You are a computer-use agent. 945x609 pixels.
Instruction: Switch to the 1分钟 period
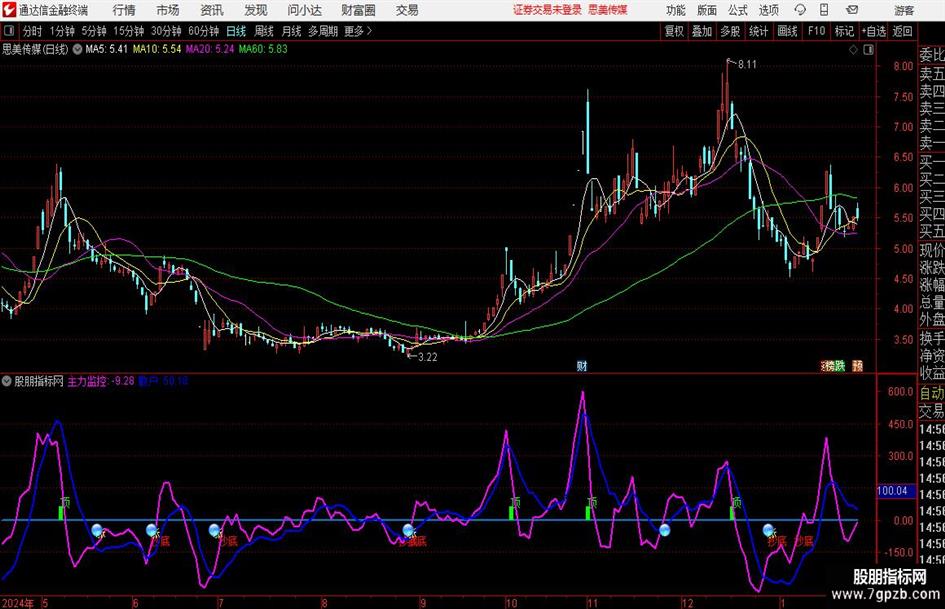[x=62, y=31]
